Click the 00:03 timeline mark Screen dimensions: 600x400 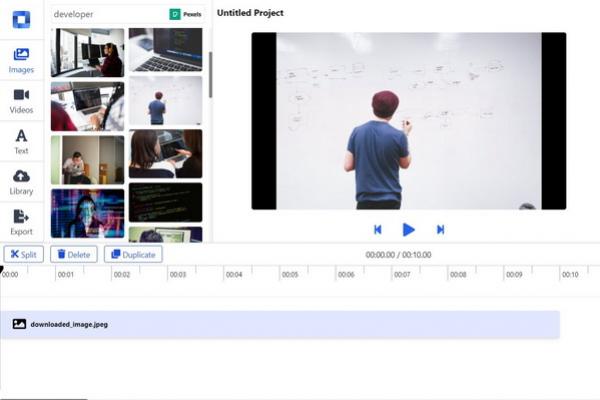coord(178,275)
